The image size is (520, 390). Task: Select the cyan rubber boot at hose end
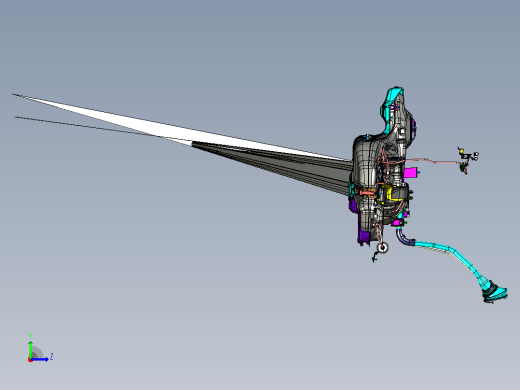495,292
